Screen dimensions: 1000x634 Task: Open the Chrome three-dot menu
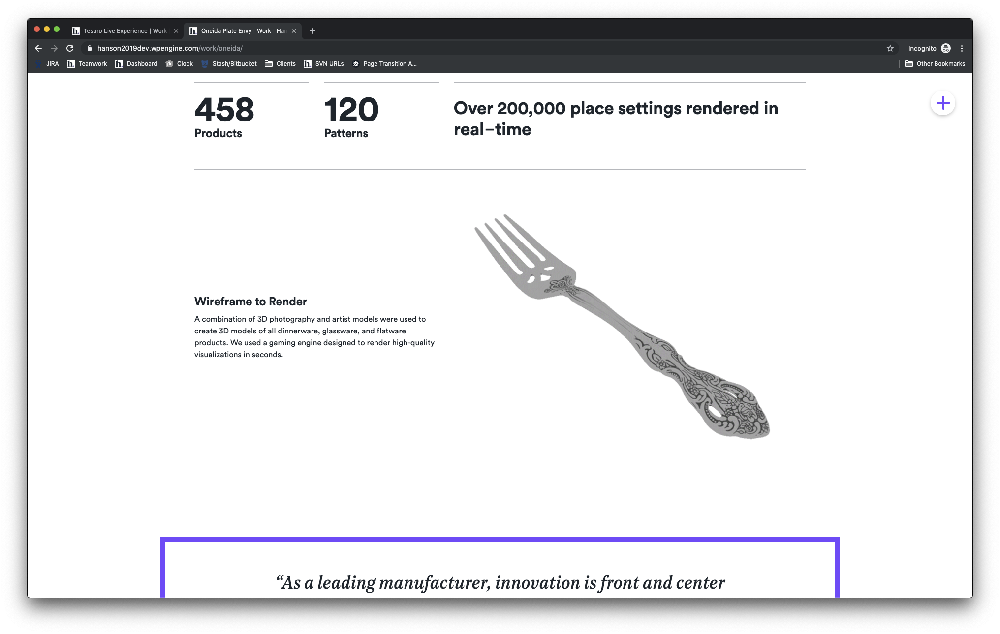962,48
